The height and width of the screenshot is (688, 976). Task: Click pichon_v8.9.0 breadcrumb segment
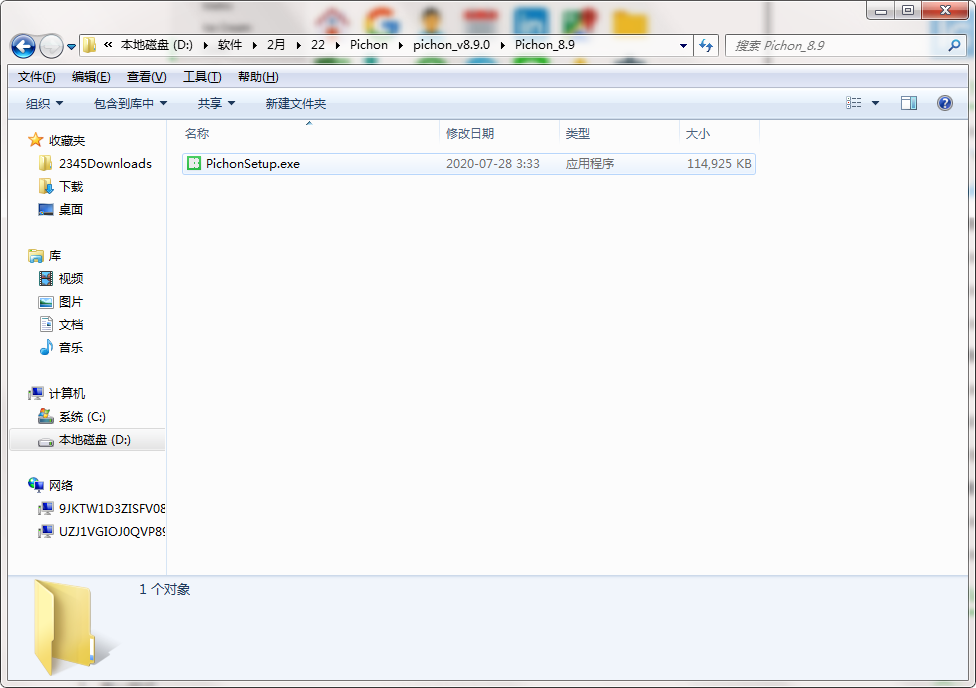point(451,45)
